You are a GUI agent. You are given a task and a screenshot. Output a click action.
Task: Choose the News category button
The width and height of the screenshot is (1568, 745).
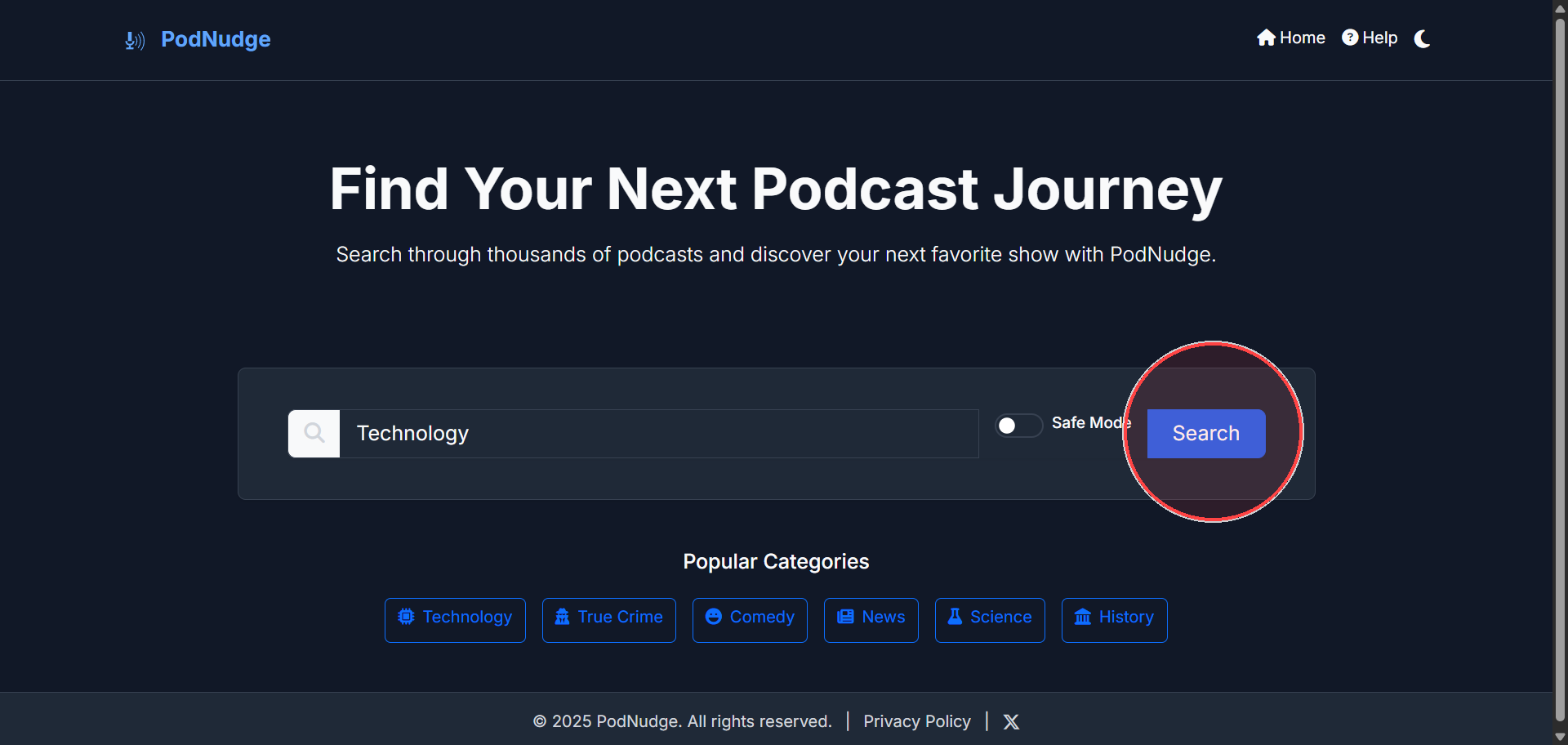click(x=871, y=620)
